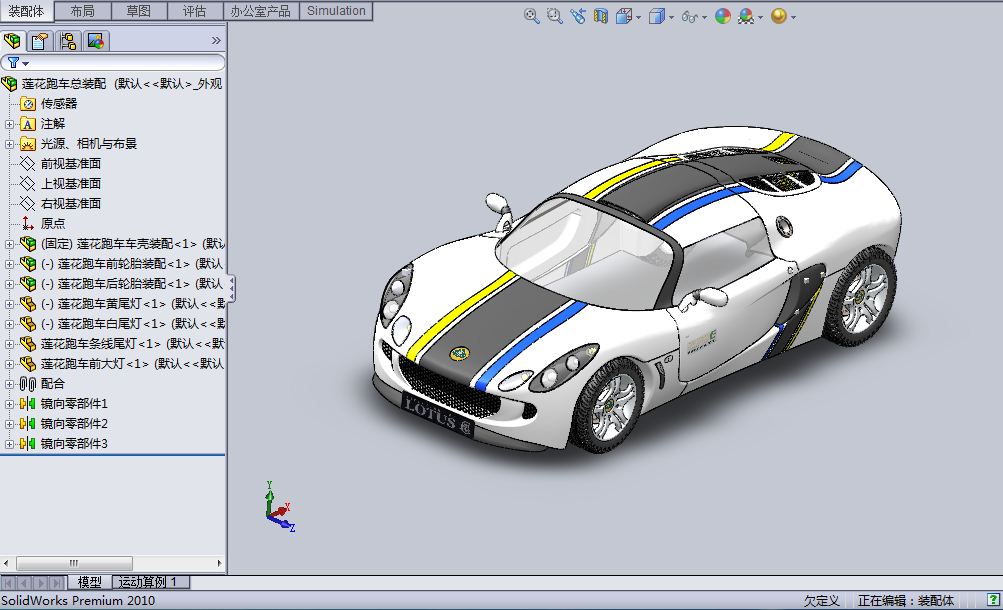Open the Hide/Show Items dropdown arrow
The height and width of the screenshot is (610, 1003).
pyautogui.click(x=704, y=18)
